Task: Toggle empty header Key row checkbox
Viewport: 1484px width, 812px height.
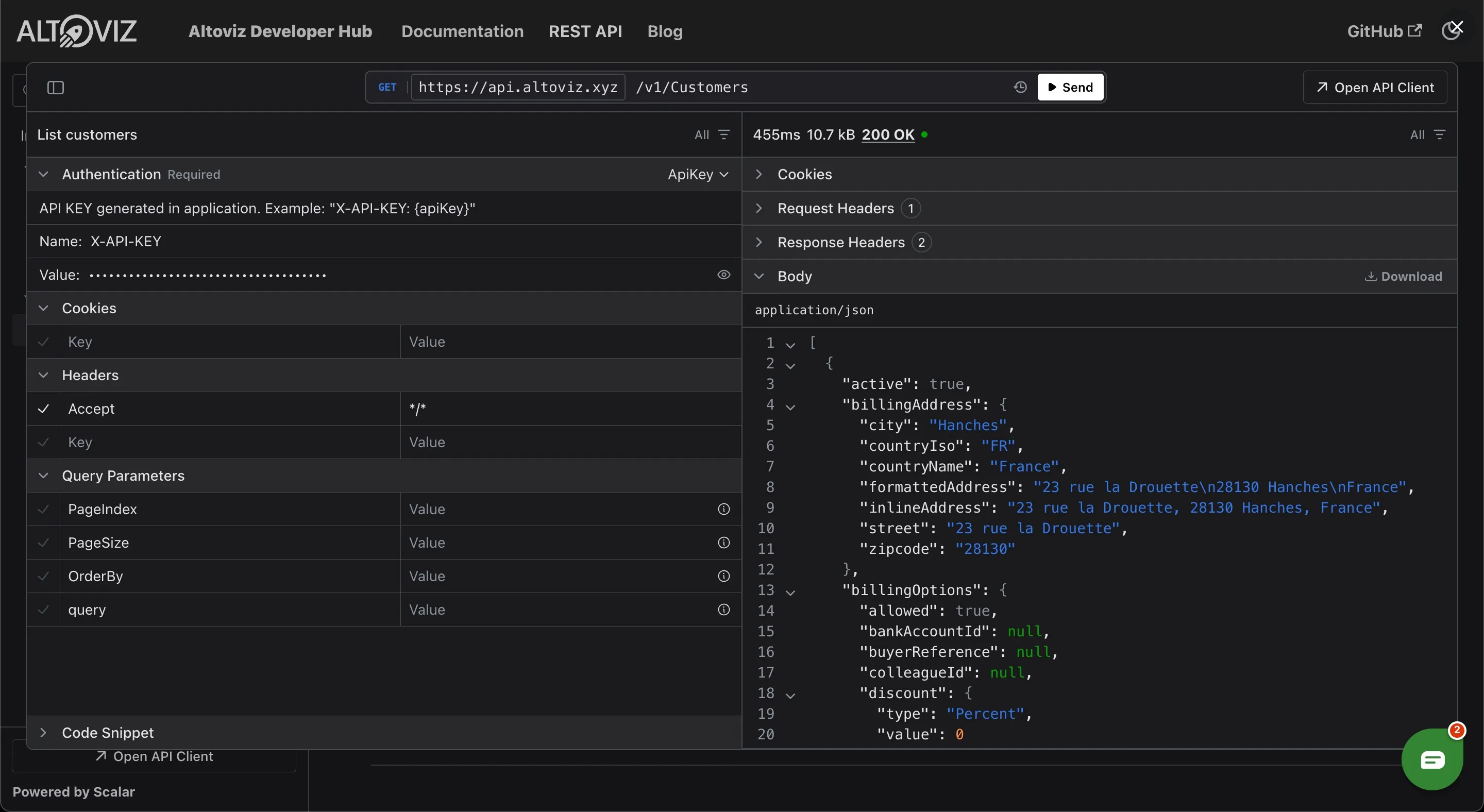Action: click(x=43, y=442)
